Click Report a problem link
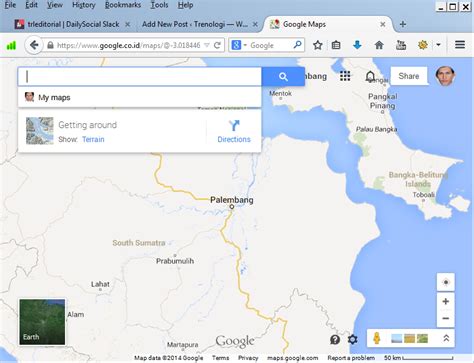The image size is (474, 363). [x=351, y=358]
